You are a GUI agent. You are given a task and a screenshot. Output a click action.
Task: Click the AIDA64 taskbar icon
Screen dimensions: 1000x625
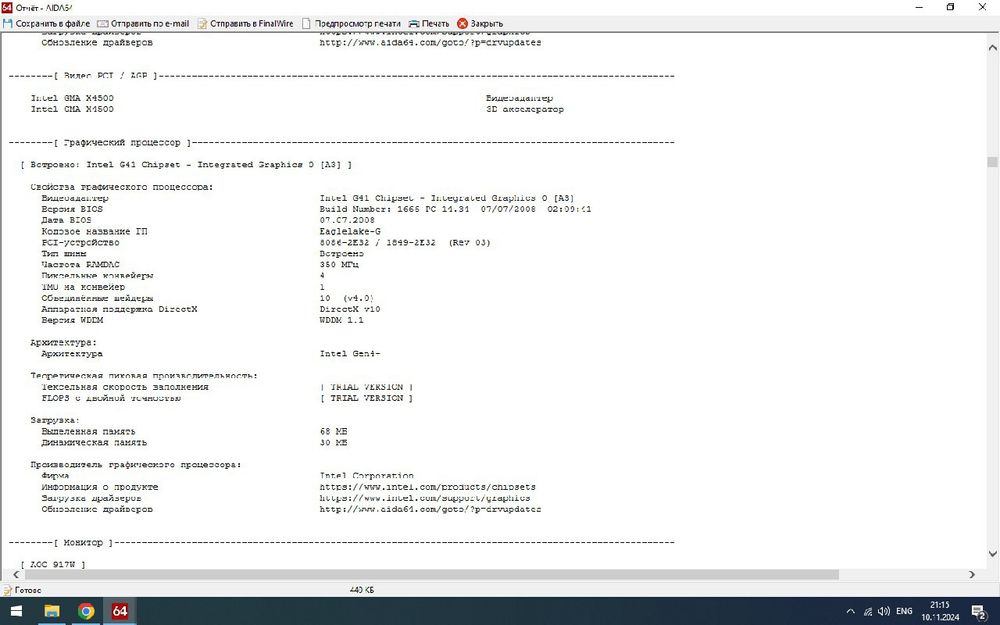(120, 611)
